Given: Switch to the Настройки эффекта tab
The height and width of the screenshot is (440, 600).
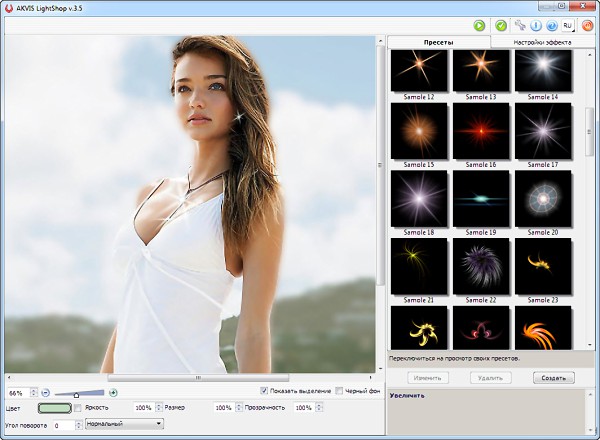Looking at the screenshot, I should [542, 42].
